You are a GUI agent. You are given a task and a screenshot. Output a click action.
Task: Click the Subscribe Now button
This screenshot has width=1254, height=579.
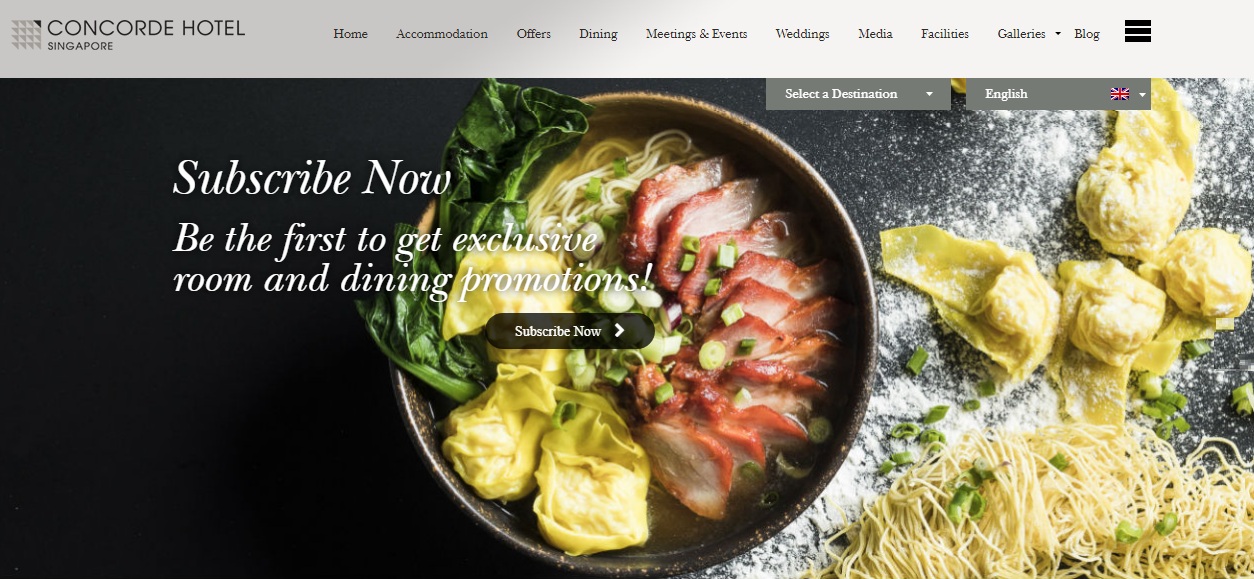(x=570, y=331)
